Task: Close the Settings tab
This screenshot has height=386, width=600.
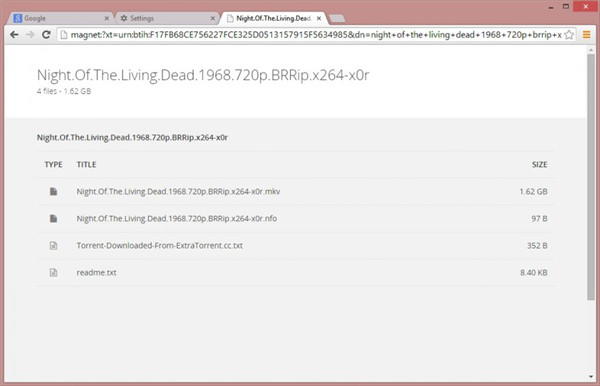Action: click(x=213, y=18)
